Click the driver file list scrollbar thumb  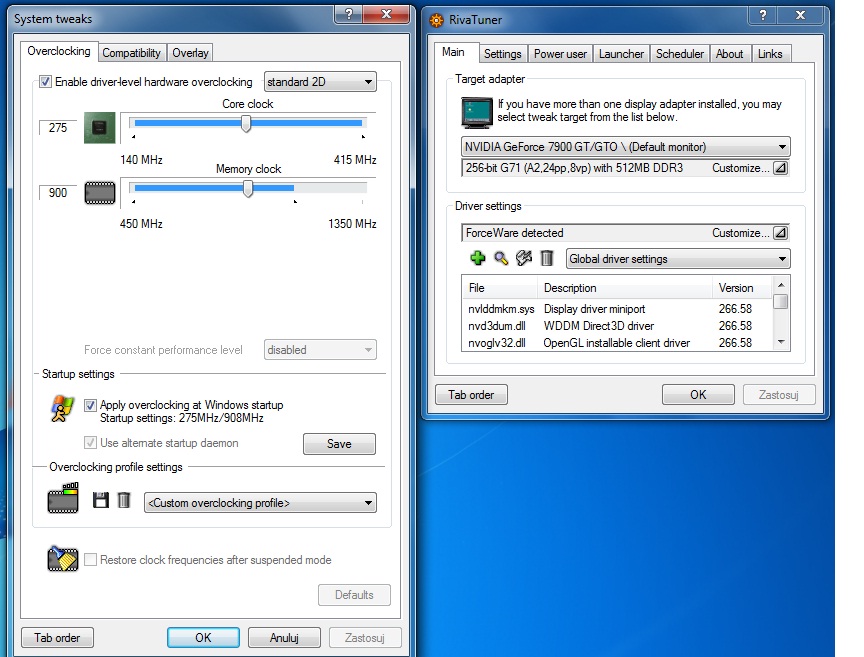(780, 302)
